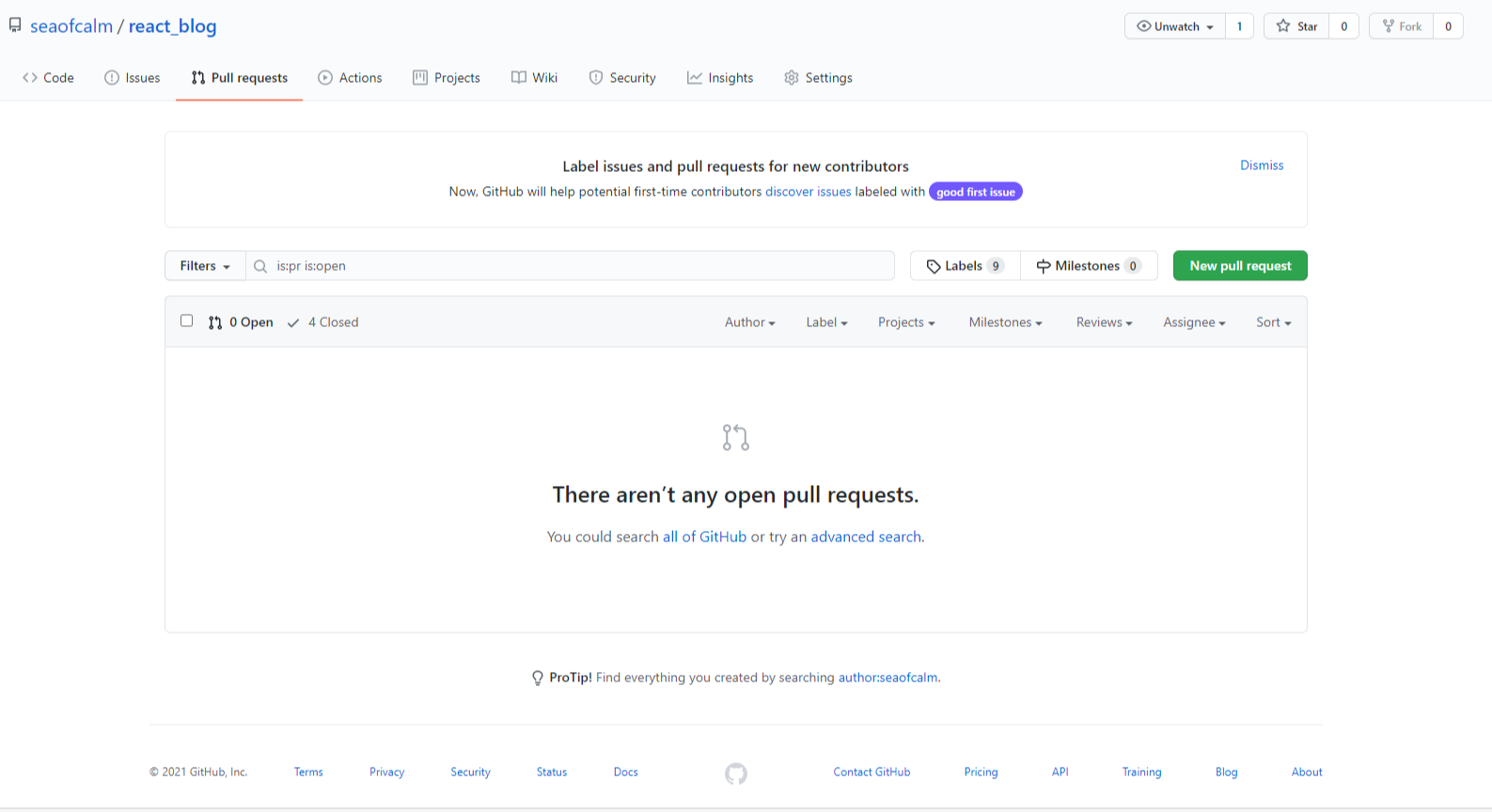Click the New pull request button
The image size is (1492, 812).
[x=1240, y=266]
